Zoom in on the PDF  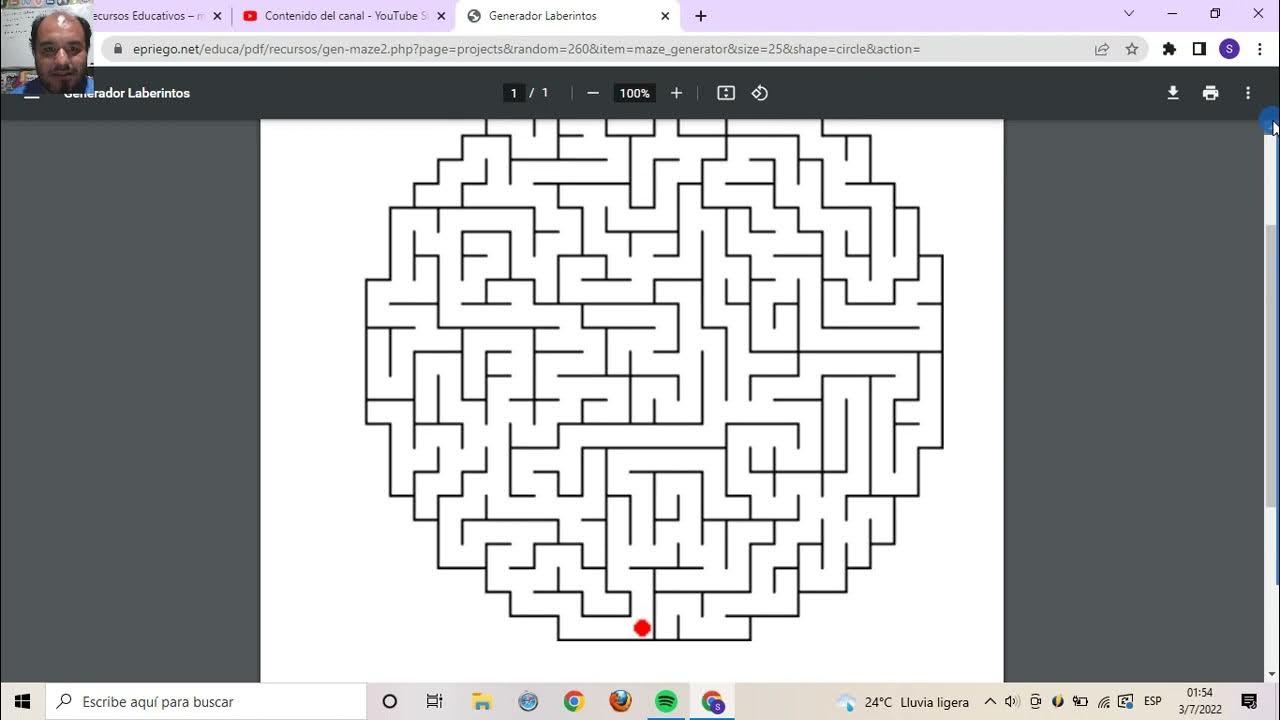click(676, 93)
